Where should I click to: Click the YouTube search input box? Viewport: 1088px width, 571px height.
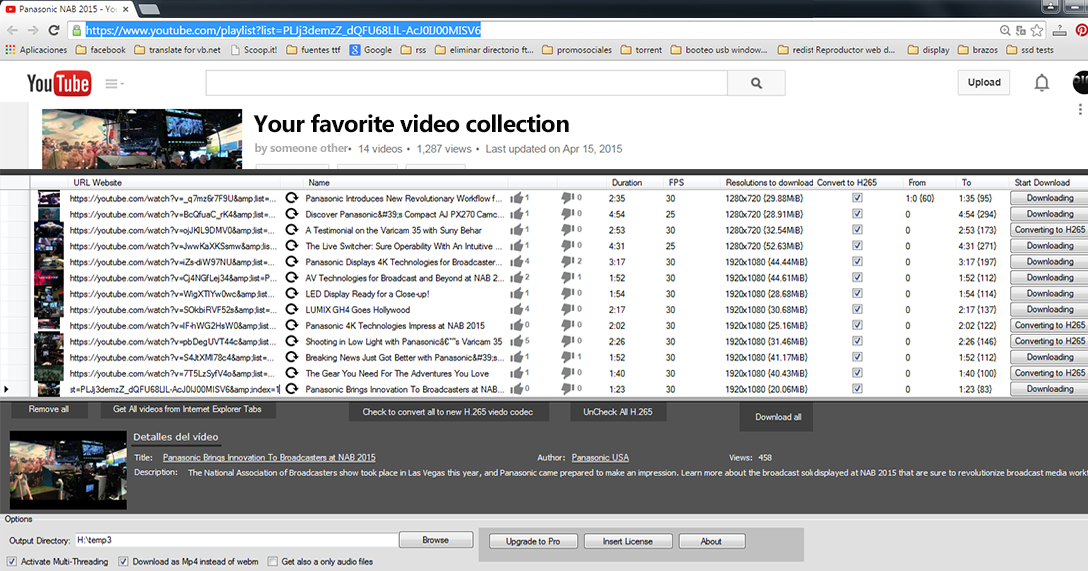466,83
